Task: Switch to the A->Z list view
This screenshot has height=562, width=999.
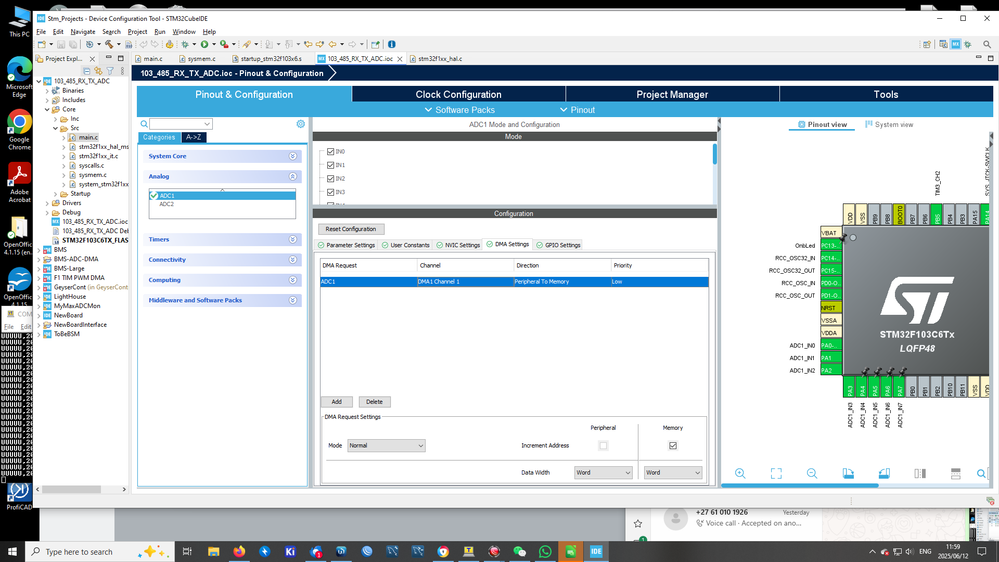Action: point(194,137)
